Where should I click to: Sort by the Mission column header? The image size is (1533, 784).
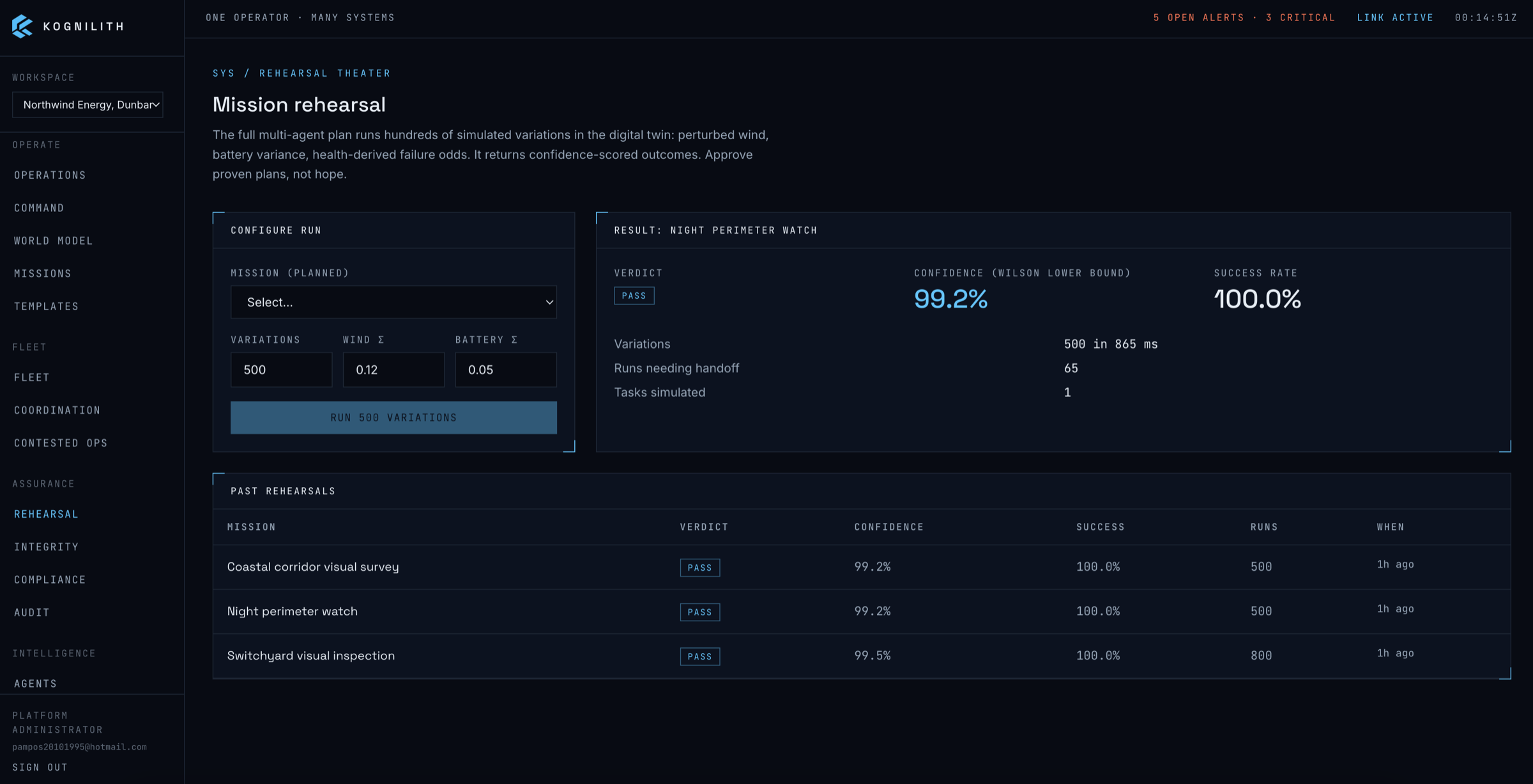[252, 527]
